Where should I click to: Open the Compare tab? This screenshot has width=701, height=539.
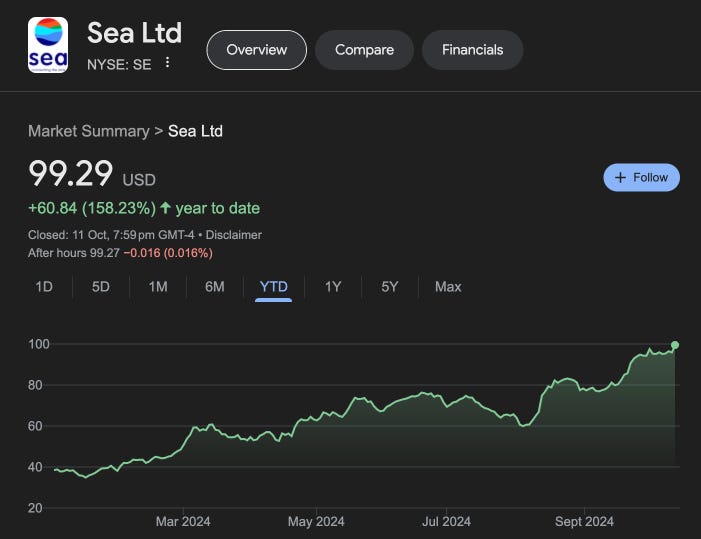[x=364, y=49]
